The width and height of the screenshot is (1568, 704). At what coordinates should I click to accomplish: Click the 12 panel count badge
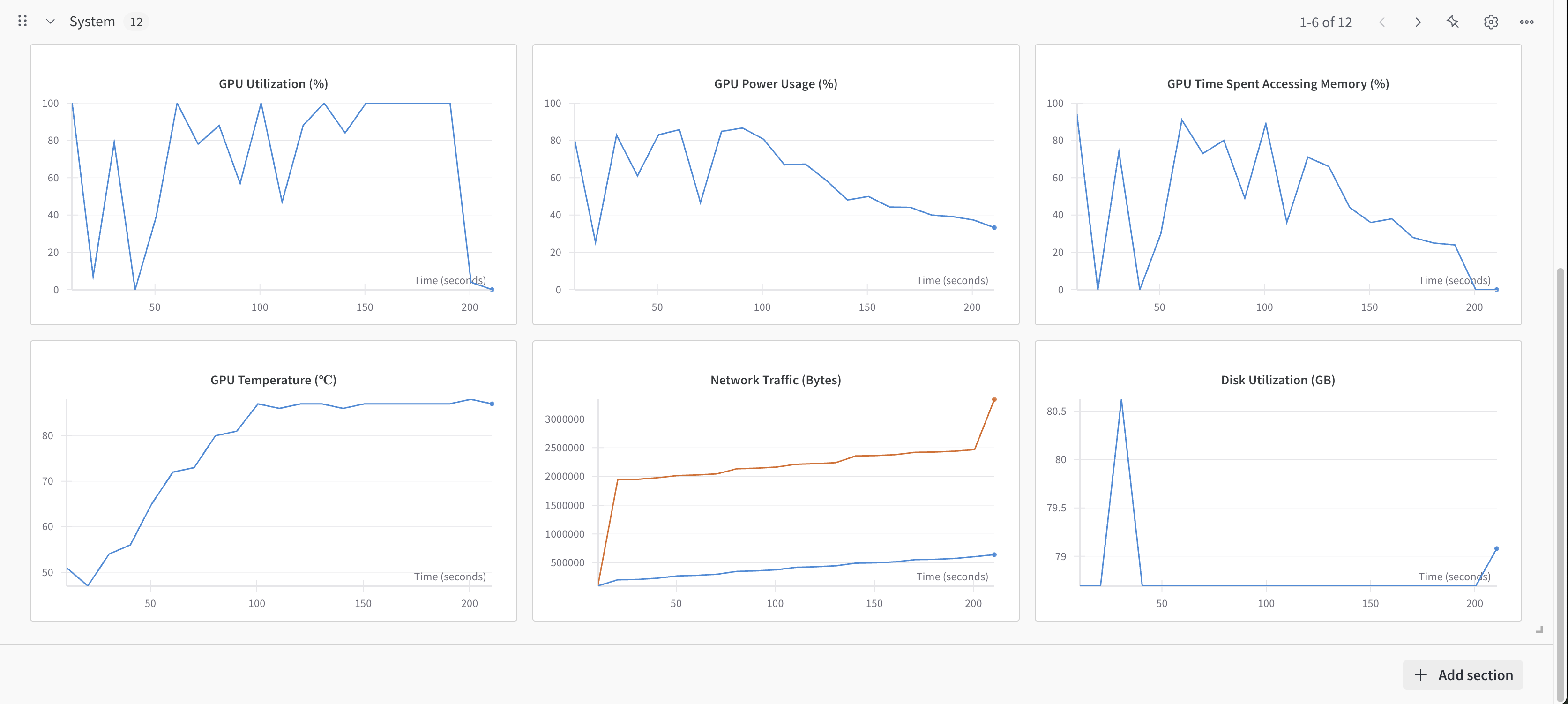point(137,21)
